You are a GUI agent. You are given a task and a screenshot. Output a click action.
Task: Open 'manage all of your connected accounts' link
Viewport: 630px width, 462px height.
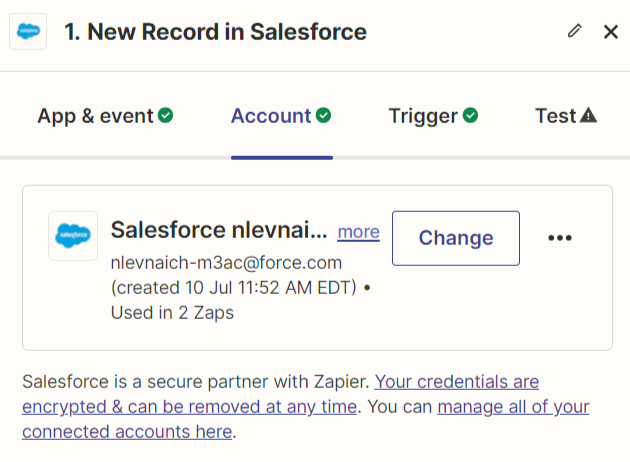coord(306,419)
